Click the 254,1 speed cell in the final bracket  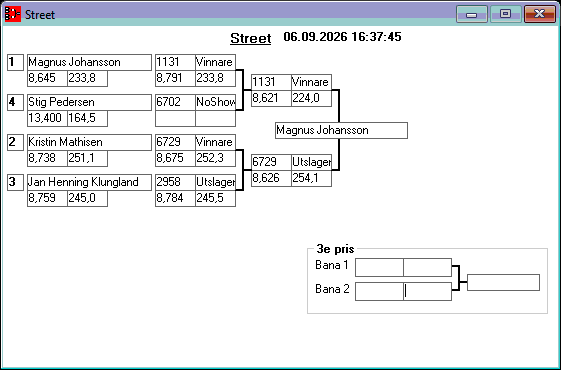pos(311,178)
